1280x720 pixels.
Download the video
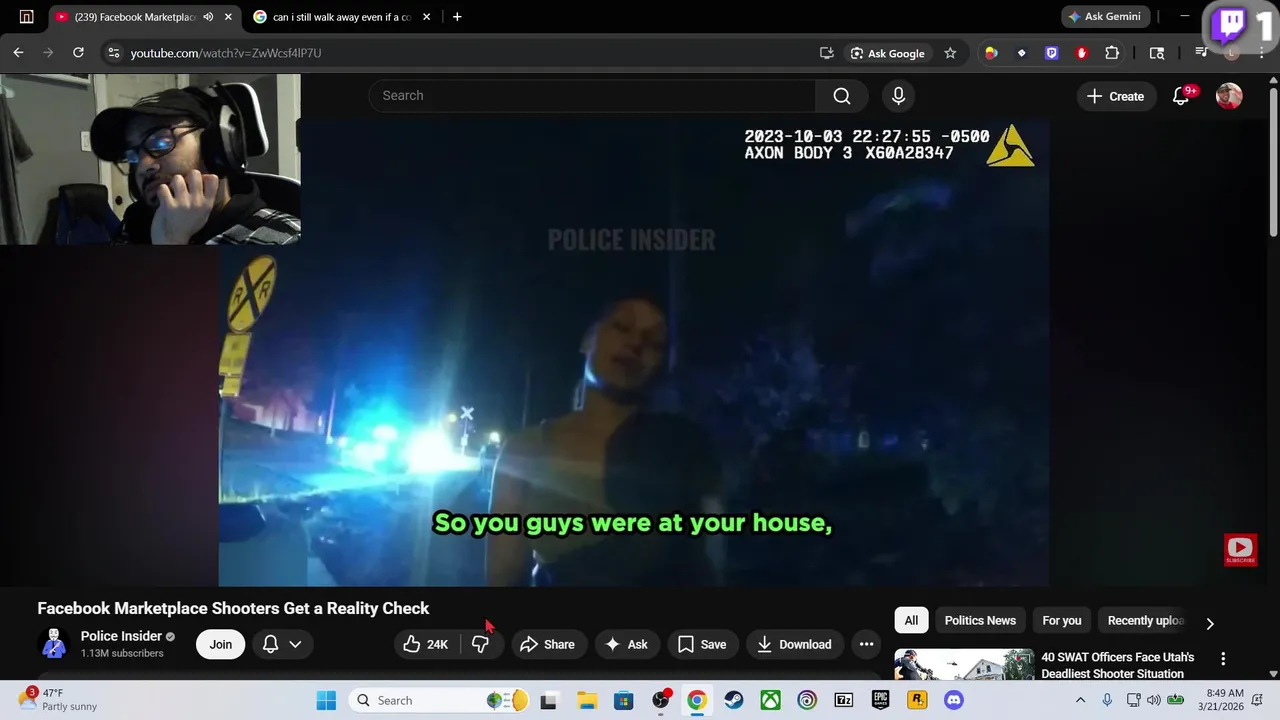pos(794,645)
